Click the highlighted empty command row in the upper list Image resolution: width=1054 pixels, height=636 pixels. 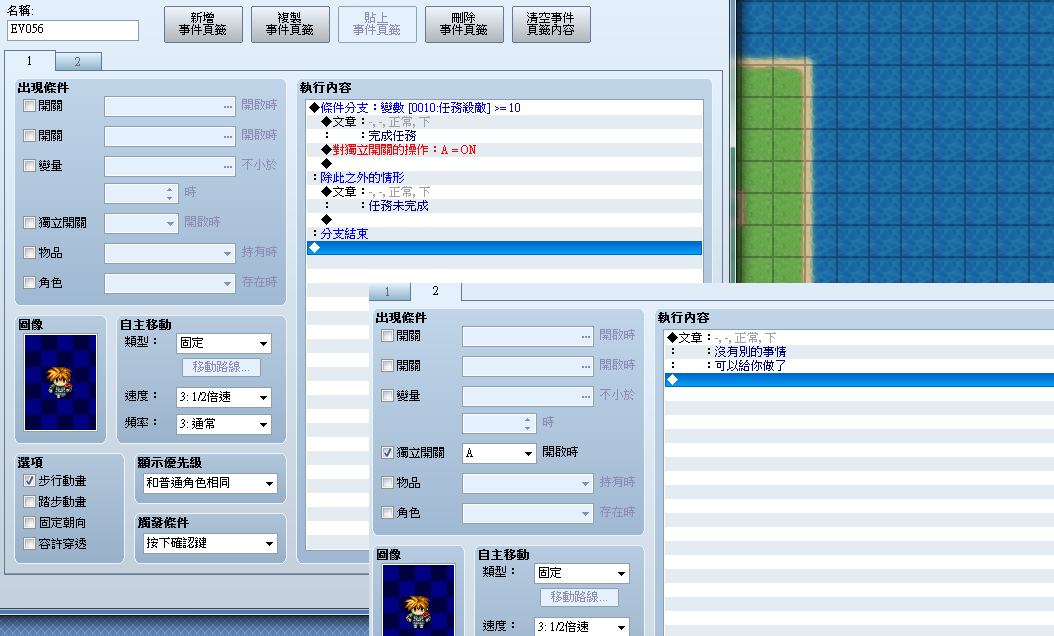tap(505, 248)
